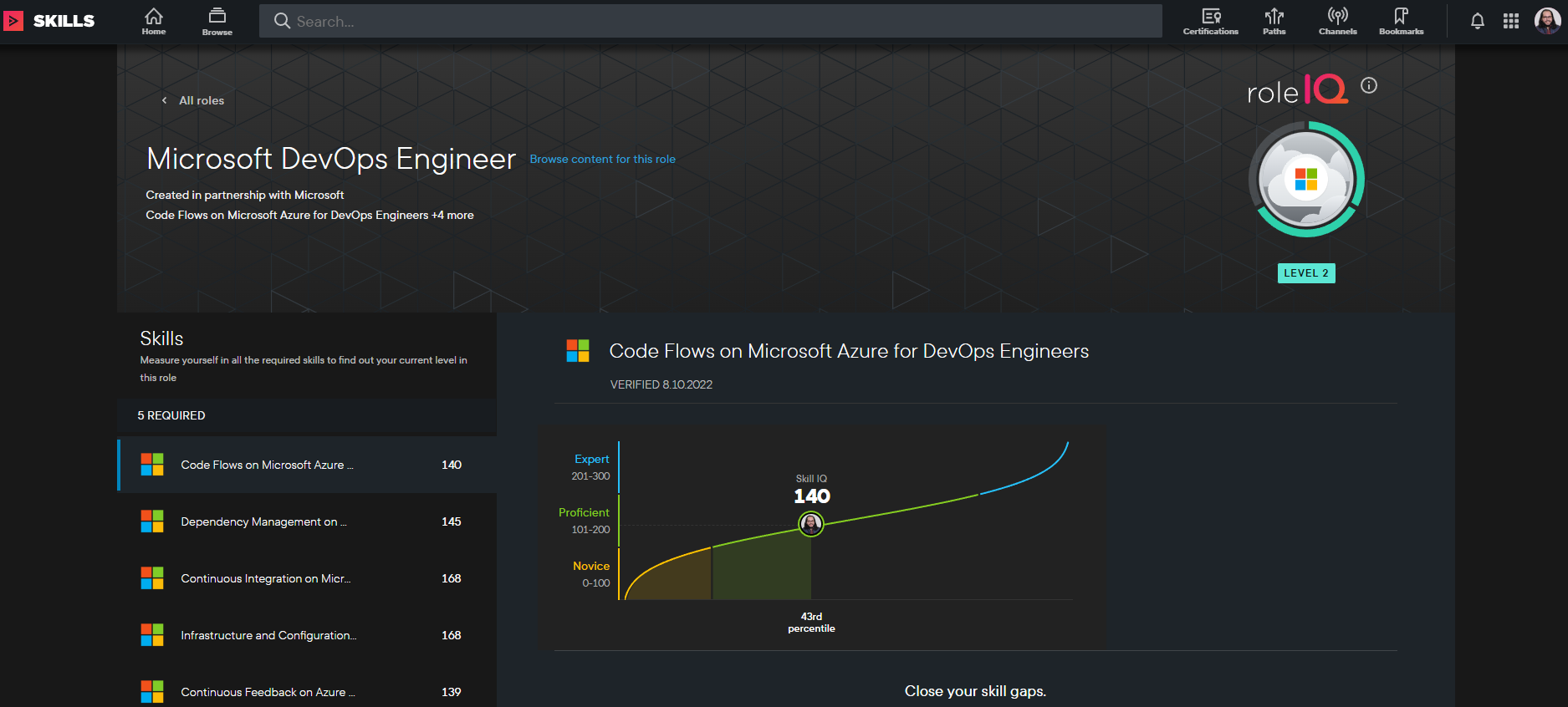Click the avatar marker on Skill IQ curve
The height and width of the screenshot is (707, 1568).
click(x=811, y=524)
